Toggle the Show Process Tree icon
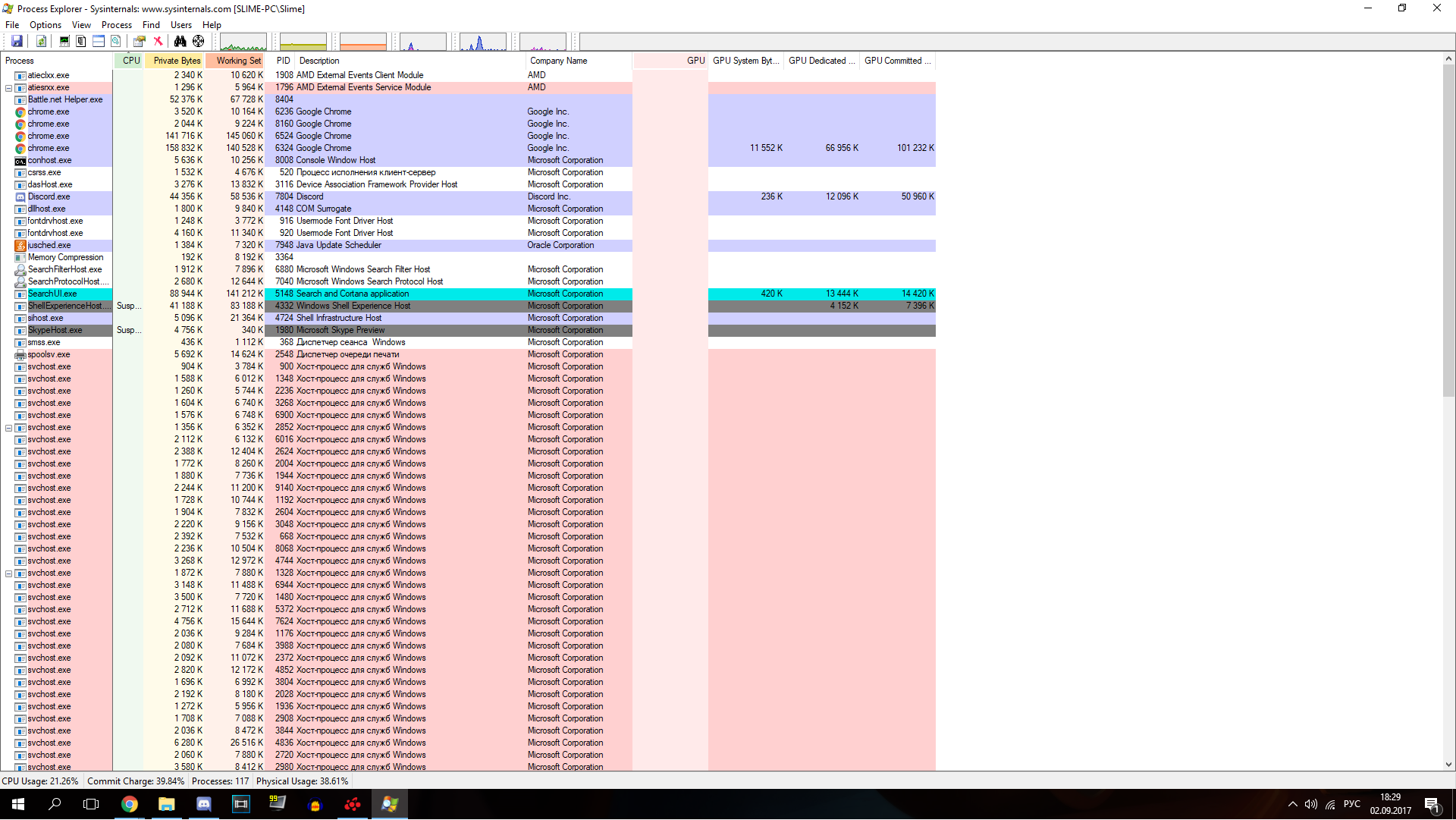 coord(81,42)
